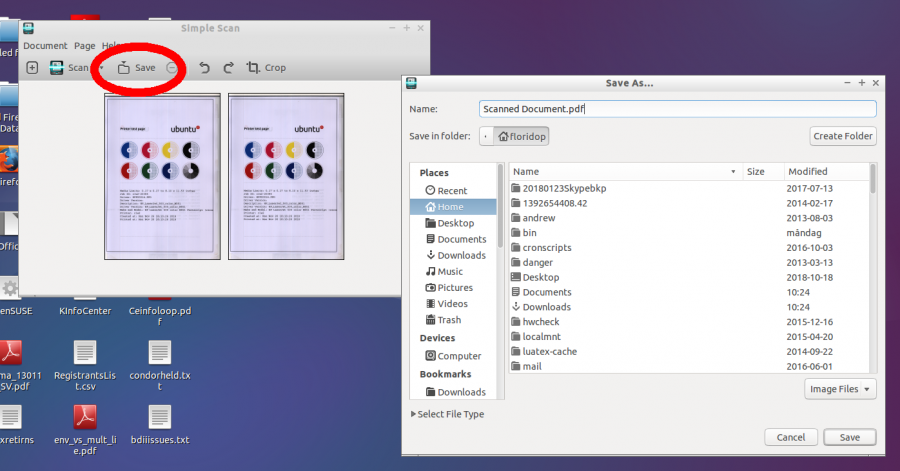The width and height of the screenshot is (900, 471).
Task: Activate the Crop tool
Action: 266,68
